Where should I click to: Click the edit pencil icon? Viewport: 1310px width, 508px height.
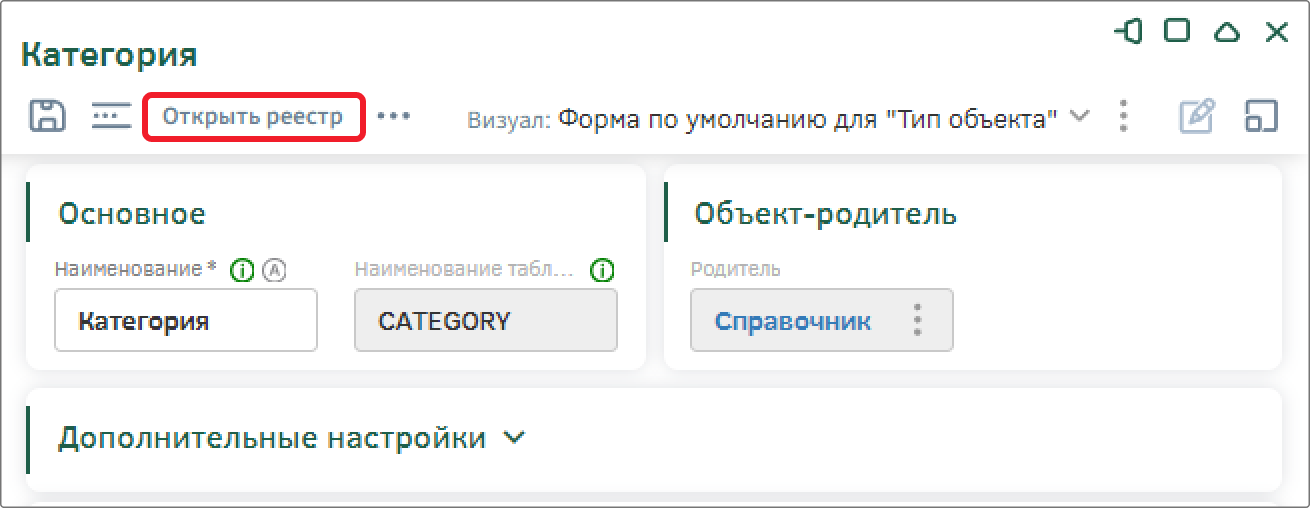[1197, 116]
